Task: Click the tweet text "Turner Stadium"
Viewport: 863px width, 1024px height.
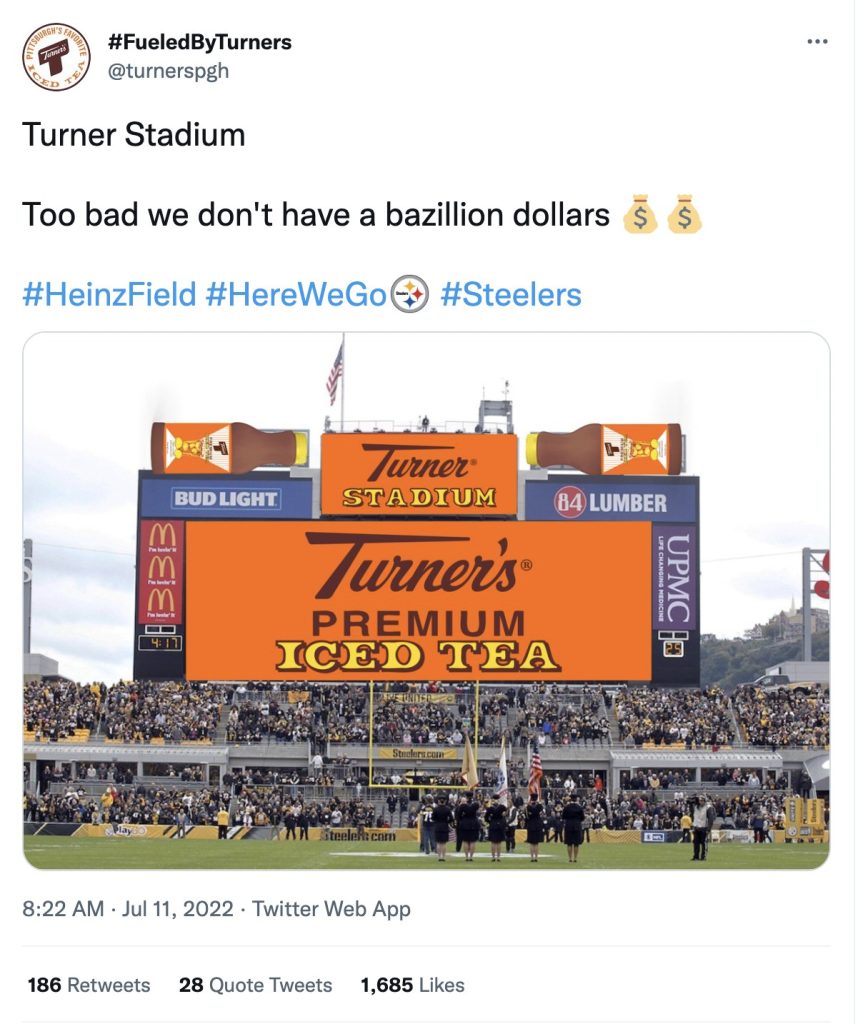Action: (x=133, y=135)
